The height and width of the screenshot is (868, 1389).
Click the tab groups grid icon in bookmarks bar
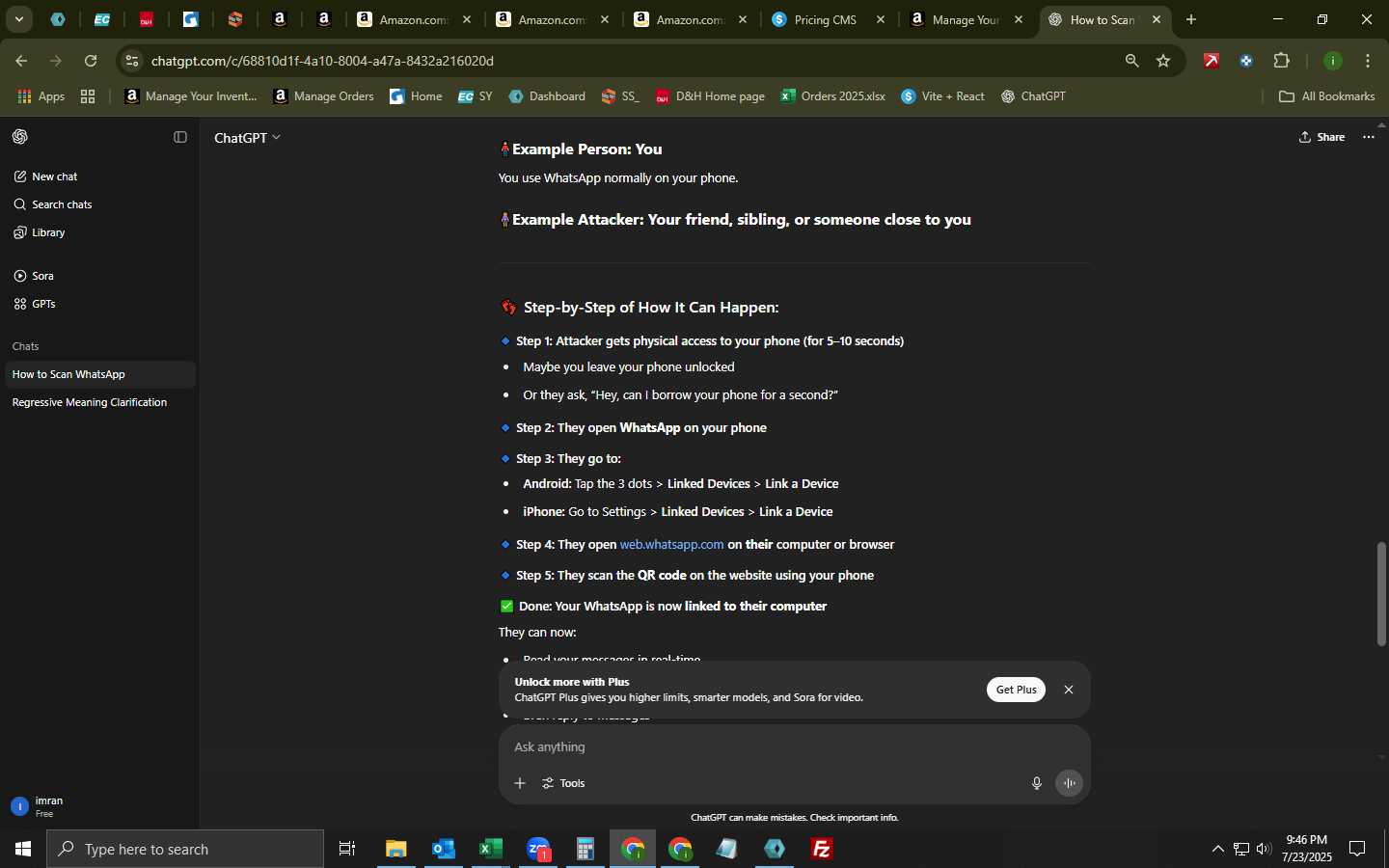88,96
